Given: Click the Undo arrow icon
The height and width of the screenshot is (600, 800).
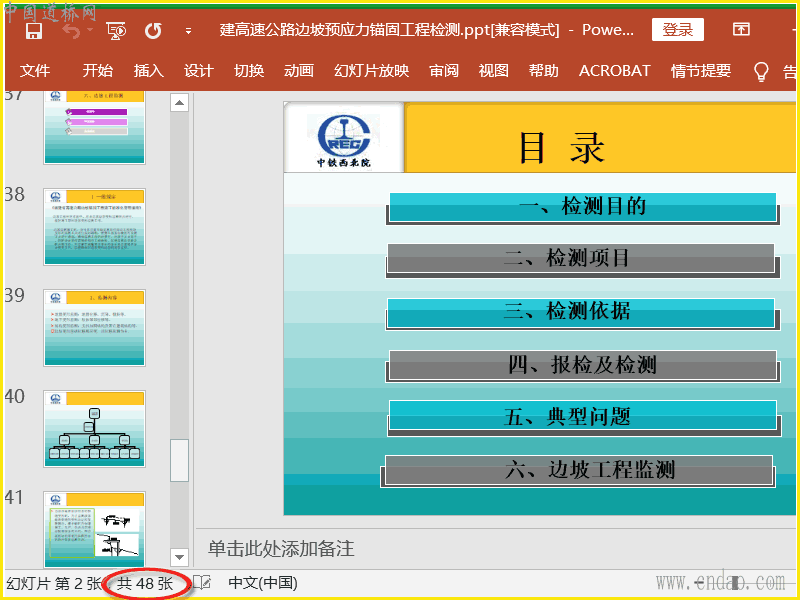Looking at the screenshot, I should point(69,30).
